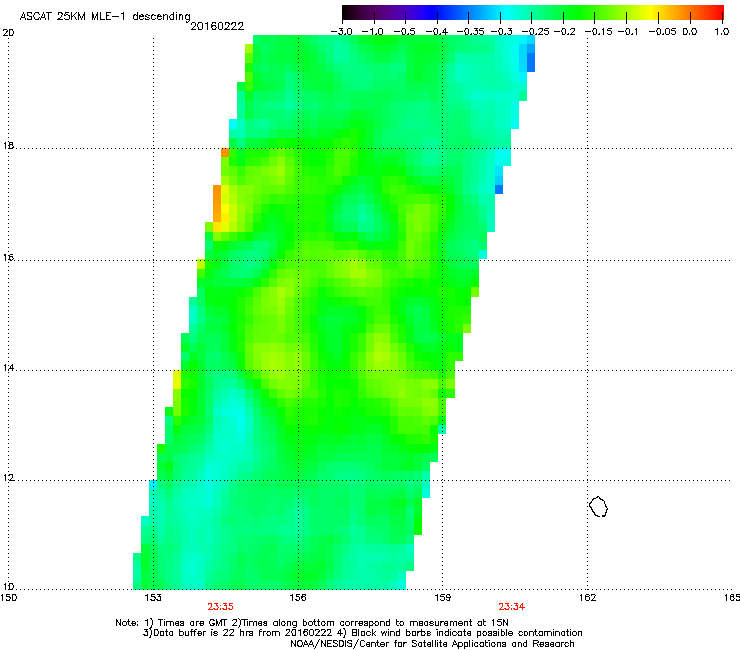Click the colorbar label -0.15
The height and width of the screenshot is (650, 740).
coord(598,32)
